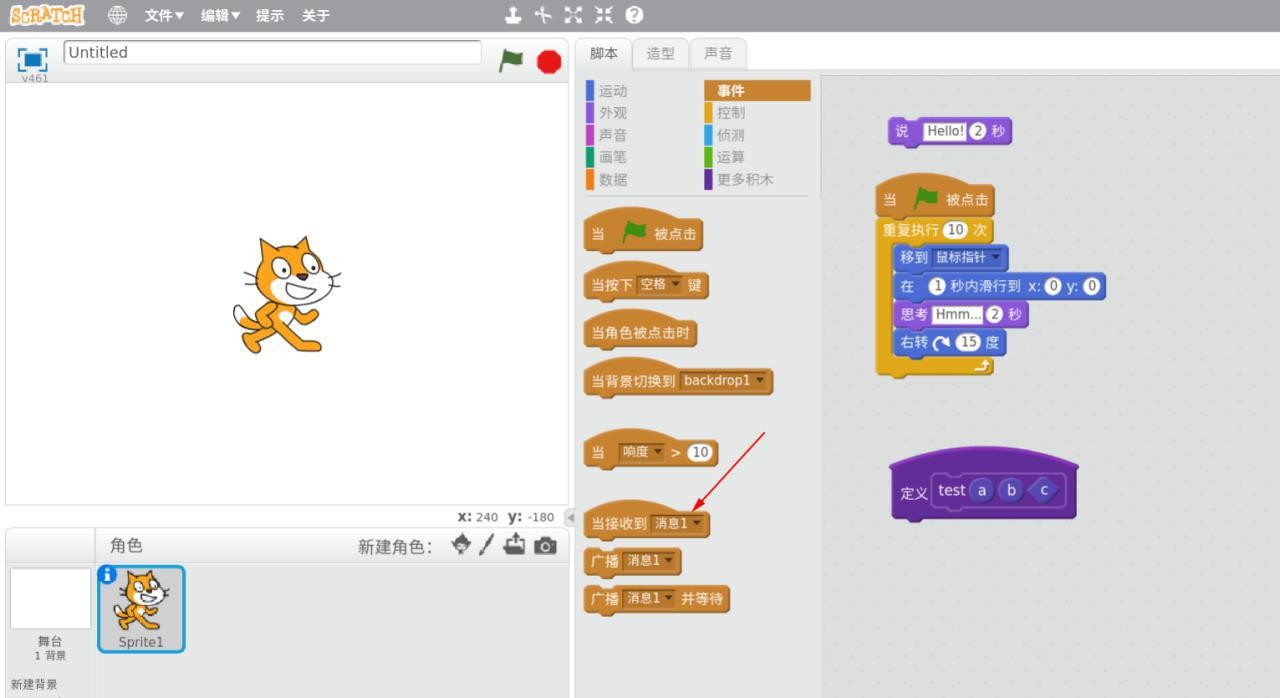Select the shrink sprite tool
The image size is (1280, 698).
click(x=603, y=15)
